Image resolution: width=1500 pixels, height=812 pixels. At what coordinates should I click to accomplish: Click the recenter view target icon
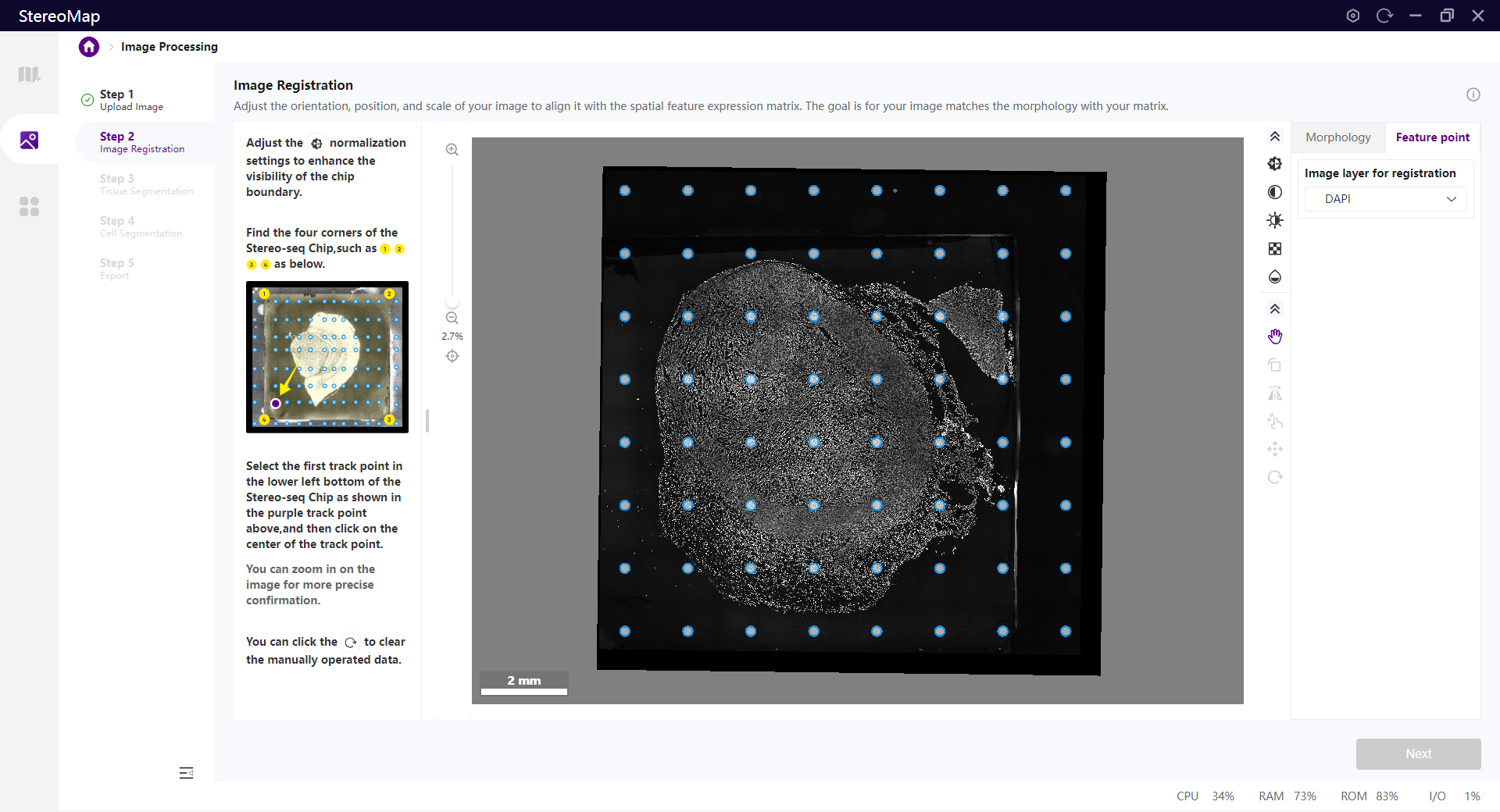(x=452, y=356)
